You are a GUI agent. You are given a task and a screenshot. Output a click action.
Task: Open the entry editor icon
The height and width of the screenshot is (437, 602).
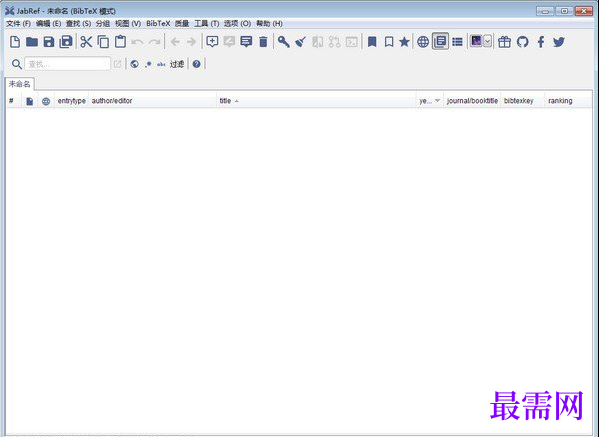[246, 42]
